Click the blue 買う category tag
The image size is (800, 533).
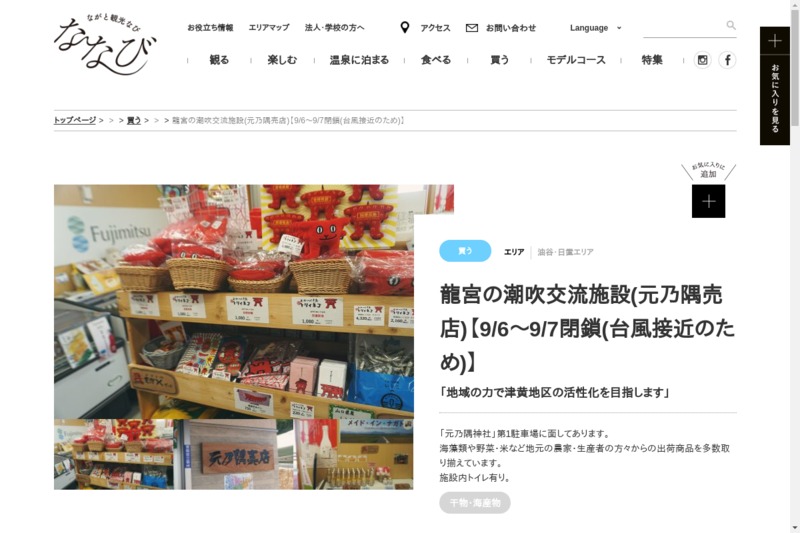coord(465,251)
